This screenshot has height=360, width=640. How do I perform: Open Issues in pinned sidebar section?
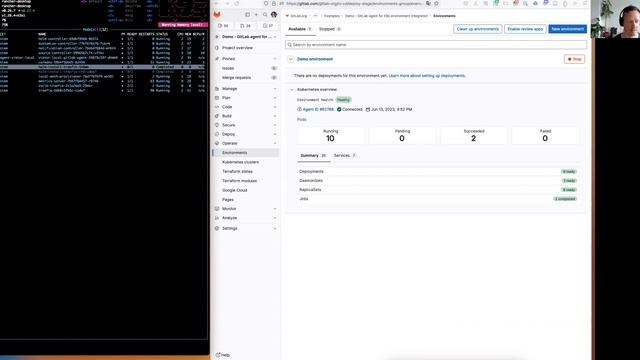pyautogui.click(x=228, y=68)
